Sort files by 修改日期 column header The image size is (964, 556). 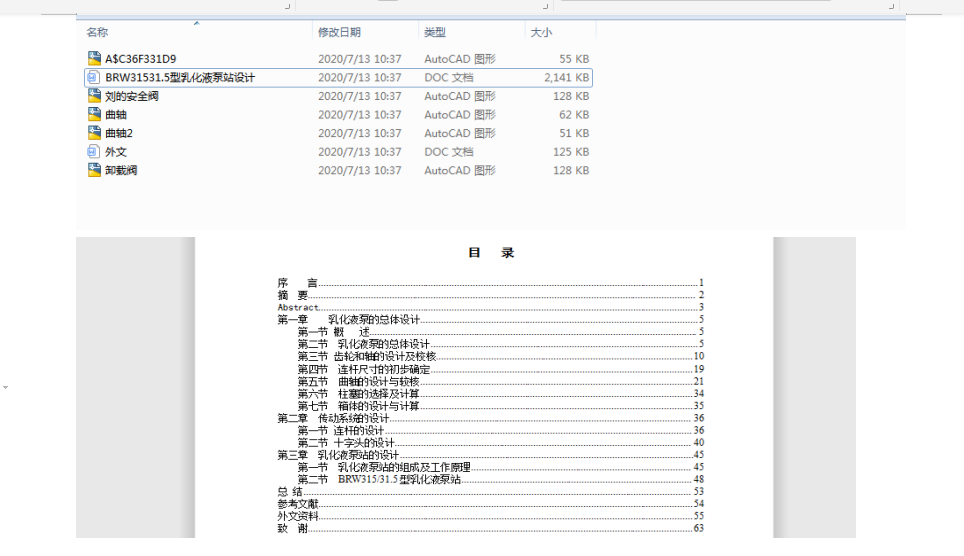339,32
